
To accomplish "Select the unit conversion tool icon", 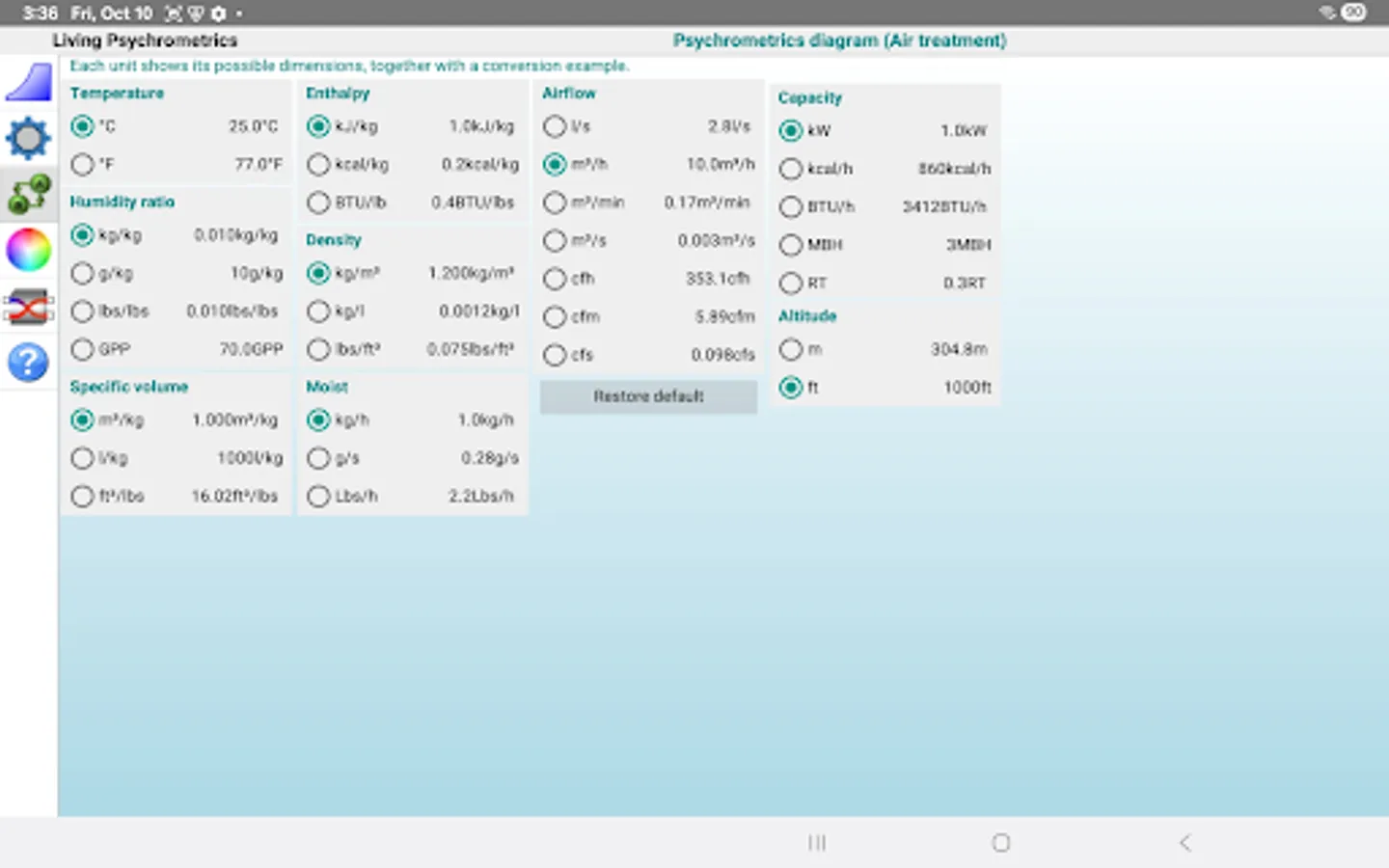I will [28, 194].
